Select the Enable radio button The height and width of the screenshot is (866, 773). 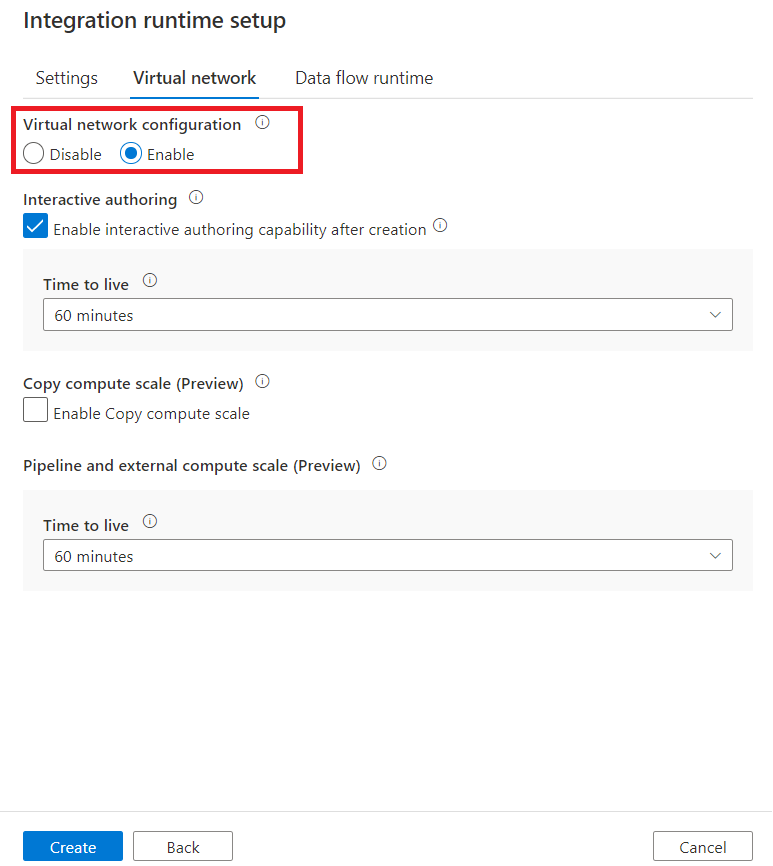[x=131, y=154]
